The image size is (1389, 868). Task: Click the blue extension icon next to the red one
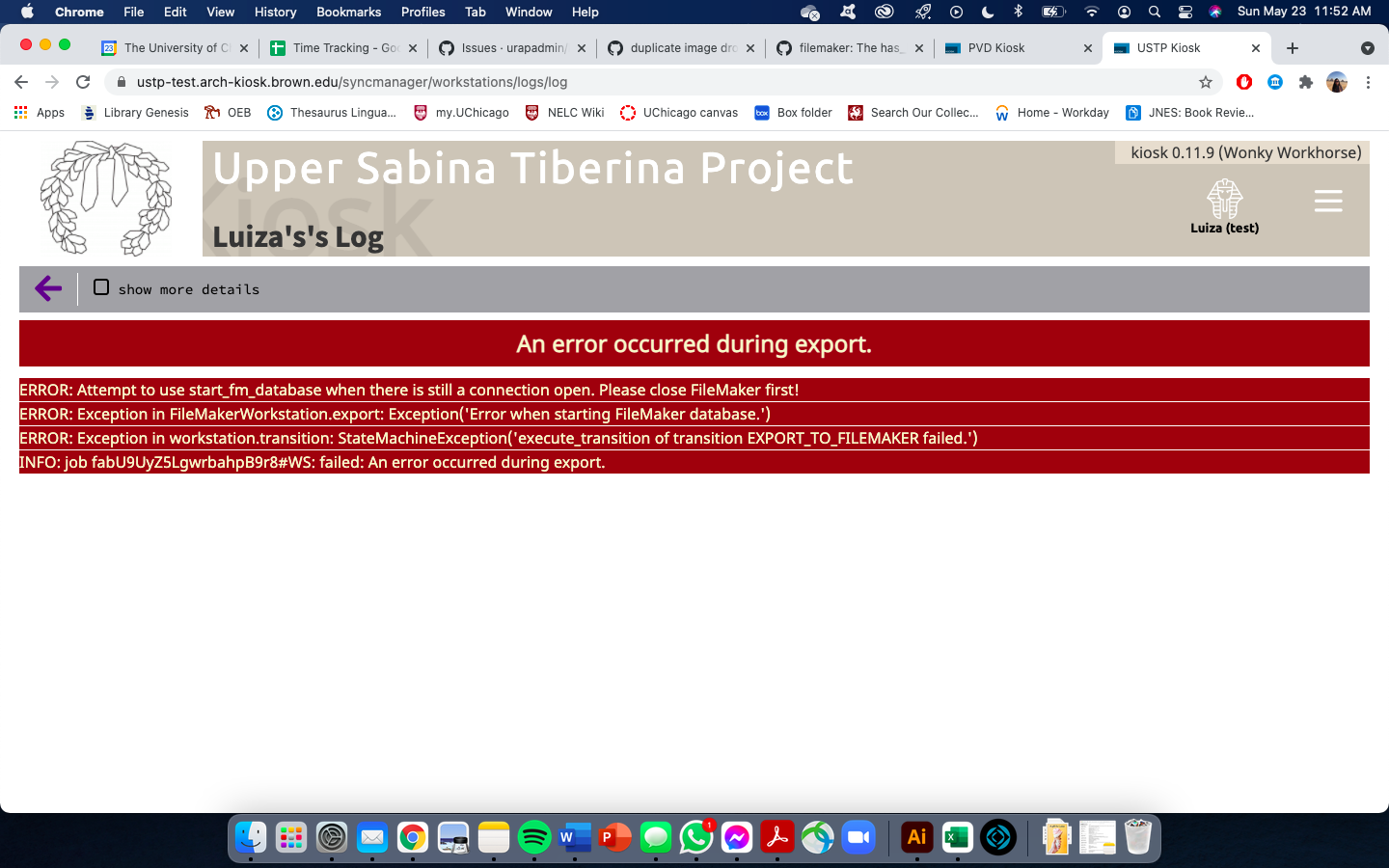(x=1275, y=82)
